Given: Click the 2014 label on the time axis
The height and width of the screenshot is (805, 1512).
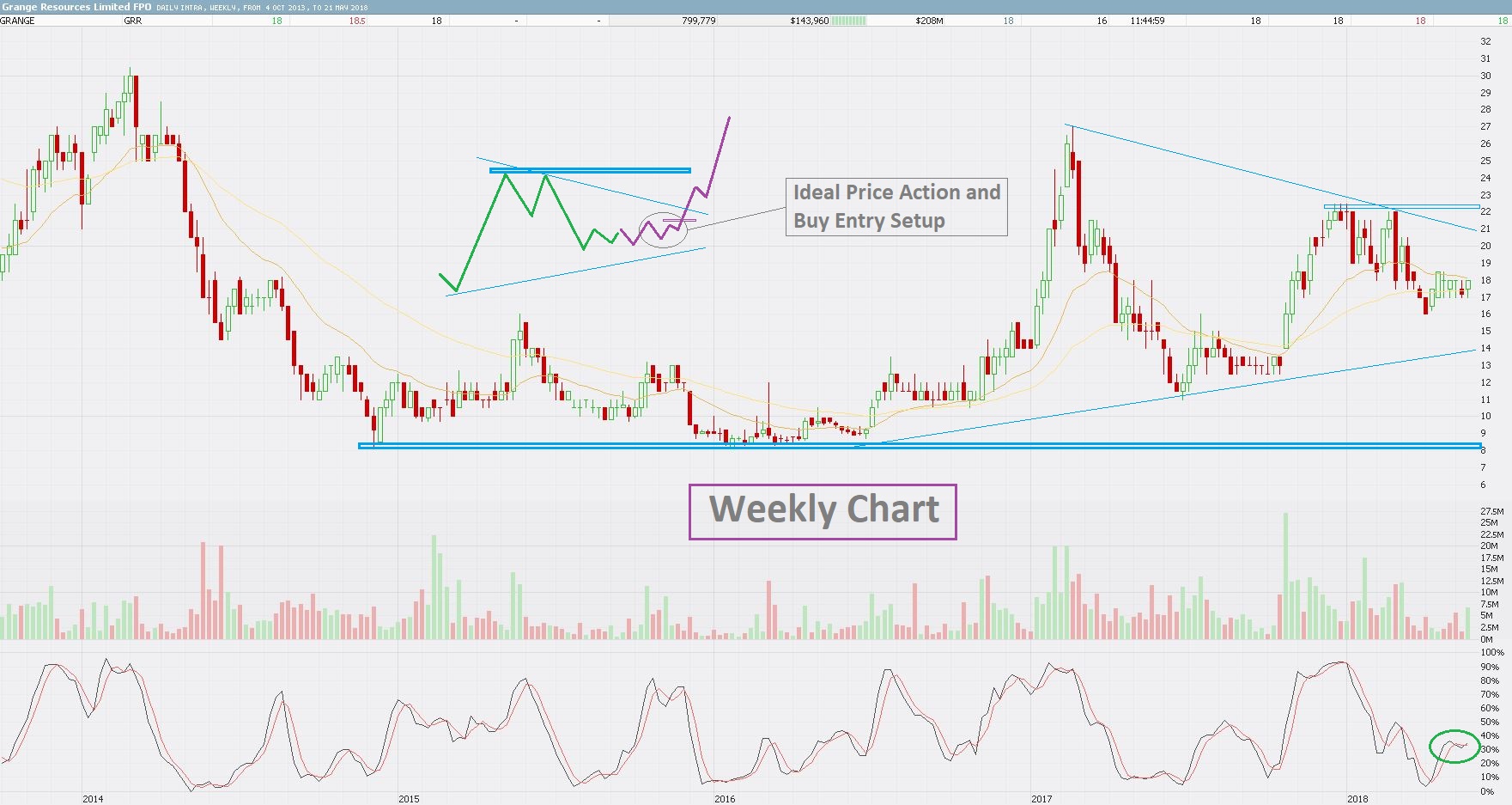Looking at the screenshot, I should [x=93, y=799].
